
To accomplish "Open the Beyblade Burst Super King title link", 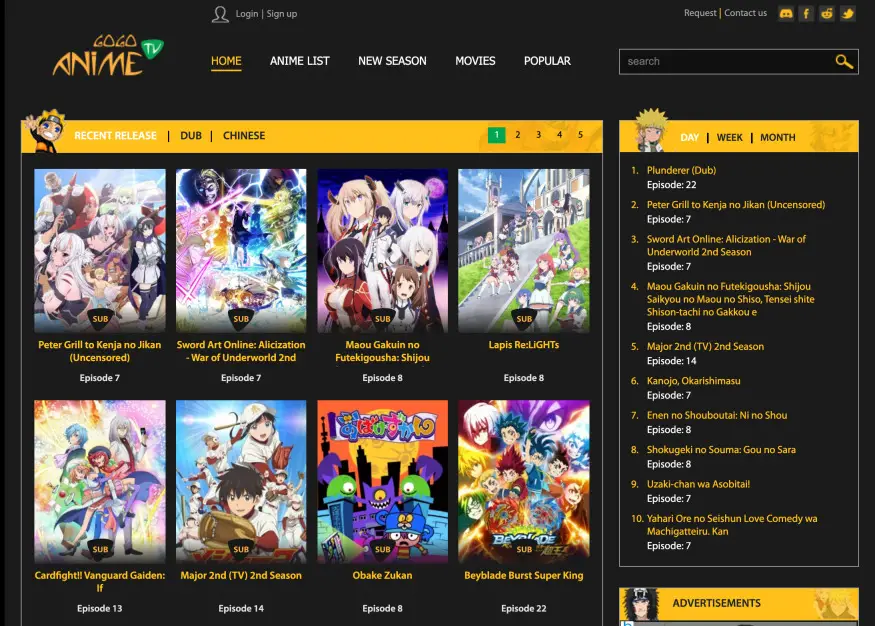I will point(523,575).
